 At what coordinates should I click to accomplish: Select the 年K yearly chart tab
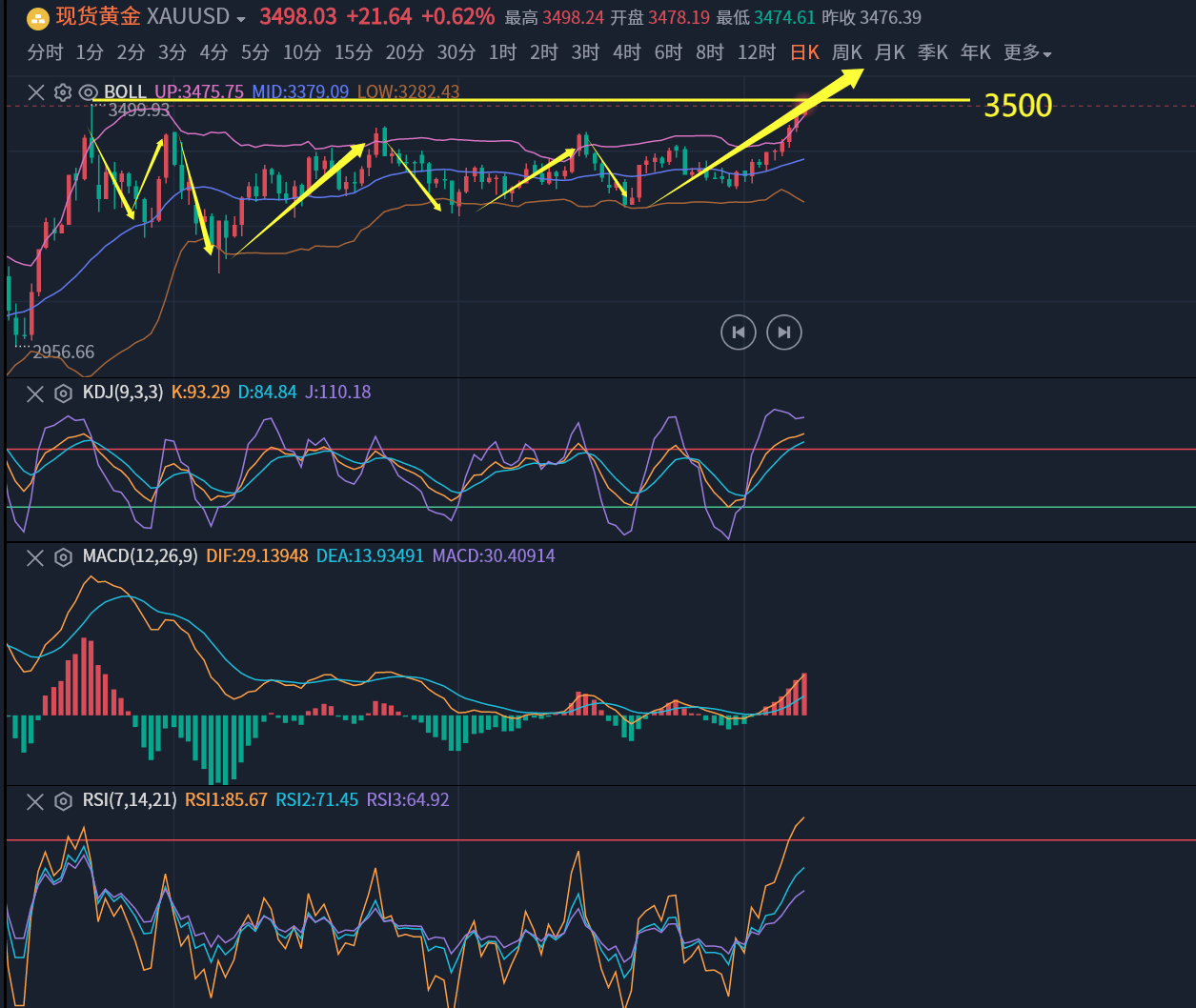[x=976, y=52]
